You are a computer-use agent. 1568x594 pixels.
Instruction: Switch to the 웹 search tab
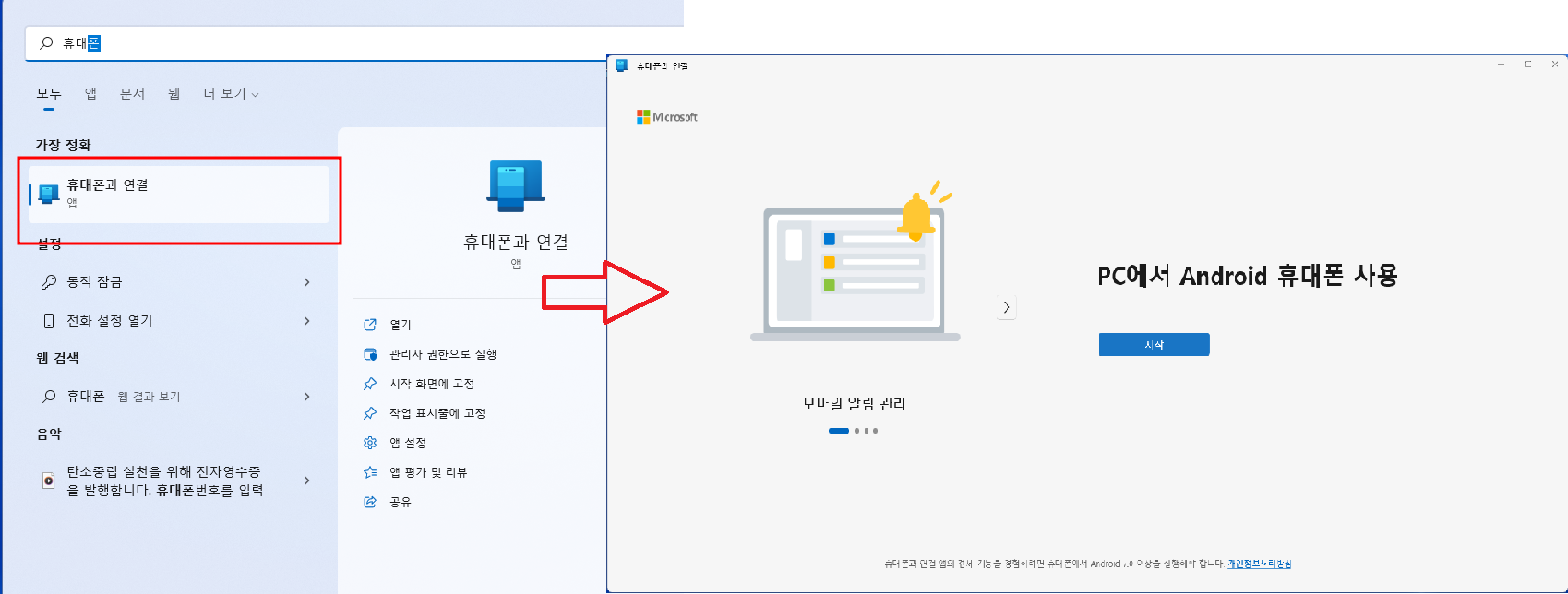pos(174,94)
